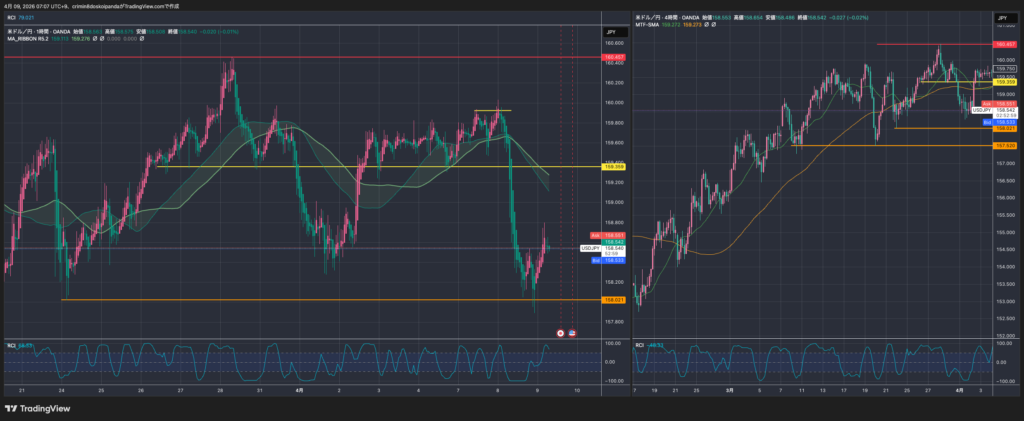
Task: Select the RCI label in the 1-hour oscillator pane
Action: [12, 345]
